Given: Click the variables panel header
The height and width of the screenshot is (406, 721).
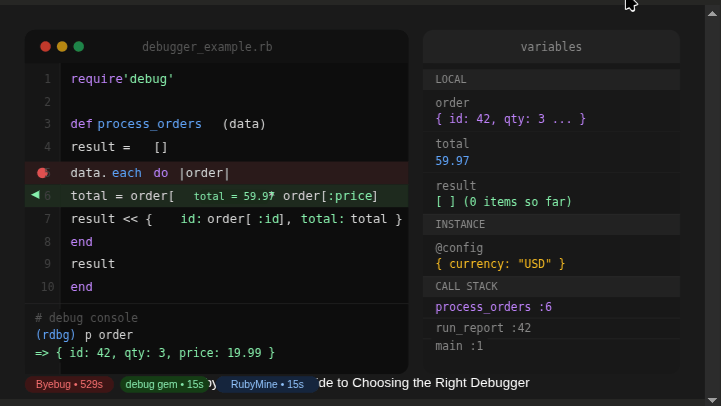Looking at the screenshot, I should click(x=551, y=47).
